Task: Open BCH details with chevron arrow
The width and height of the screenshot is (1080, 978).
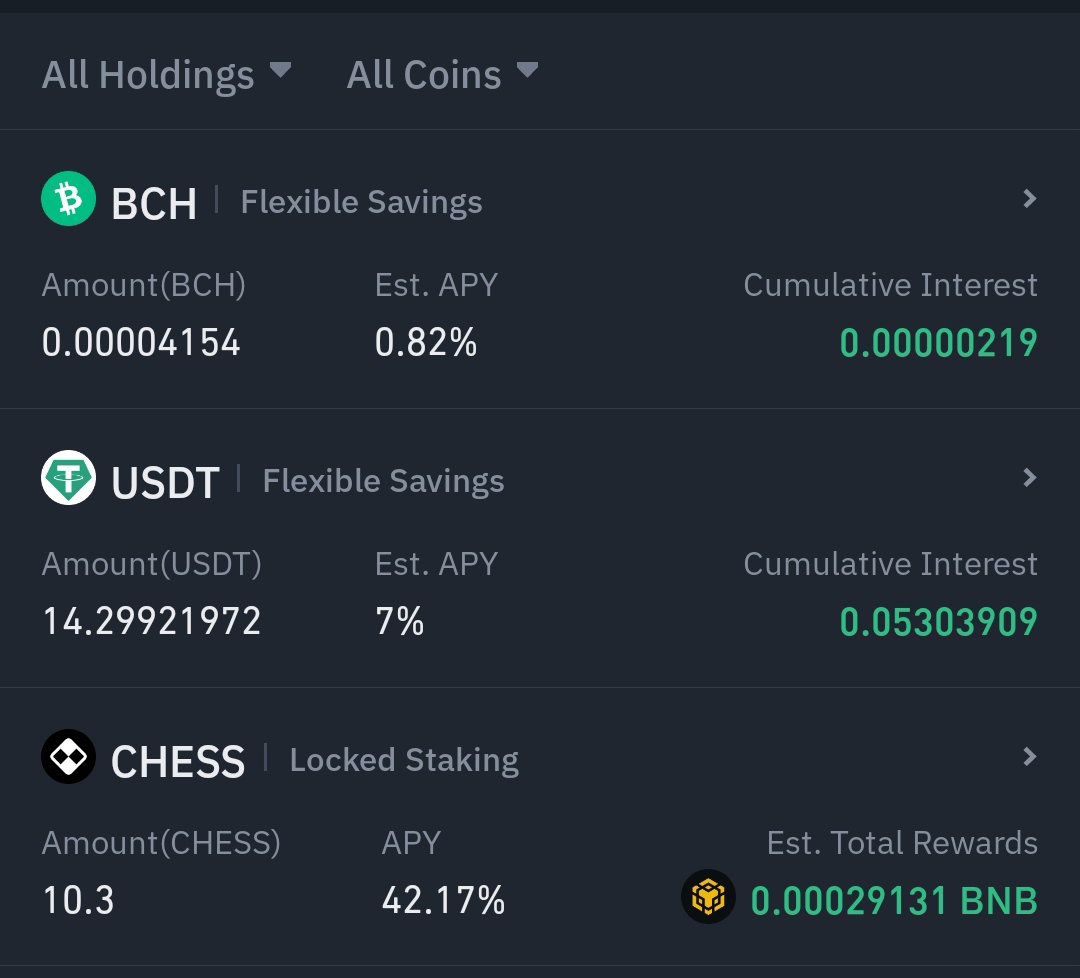Action: point(1030,199)
